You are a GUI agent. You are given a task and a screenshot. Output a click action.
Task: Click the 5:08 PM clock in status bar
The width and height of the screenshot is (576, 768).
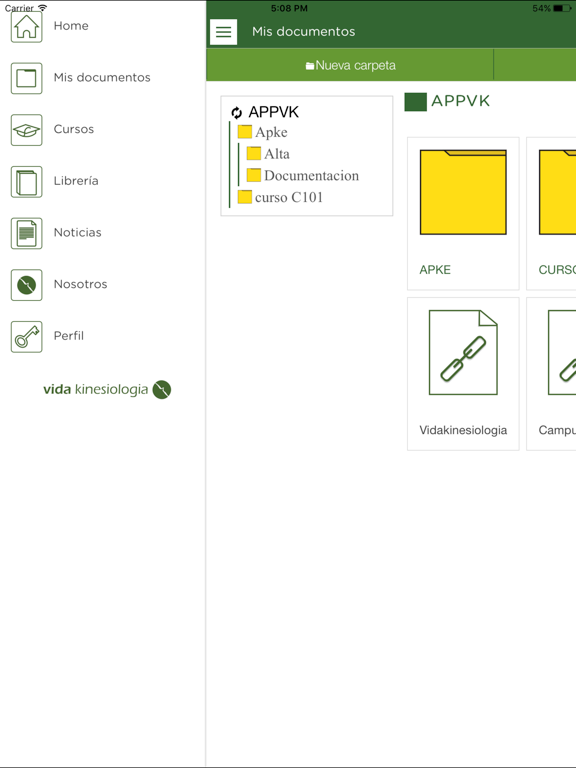[289, 8]
